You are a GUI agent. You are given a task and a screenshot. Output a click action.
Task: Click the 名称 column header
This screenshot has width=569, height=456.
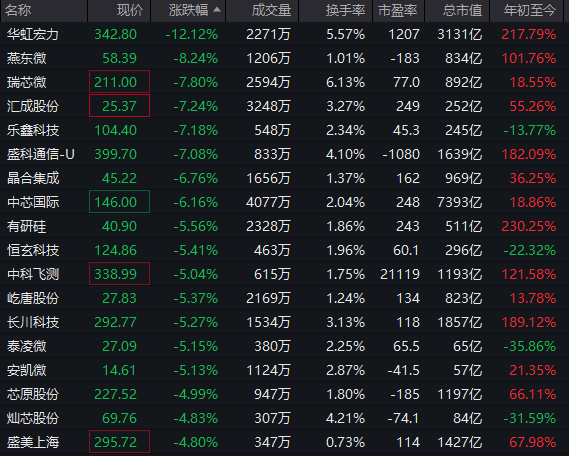(x=18, y=11)
